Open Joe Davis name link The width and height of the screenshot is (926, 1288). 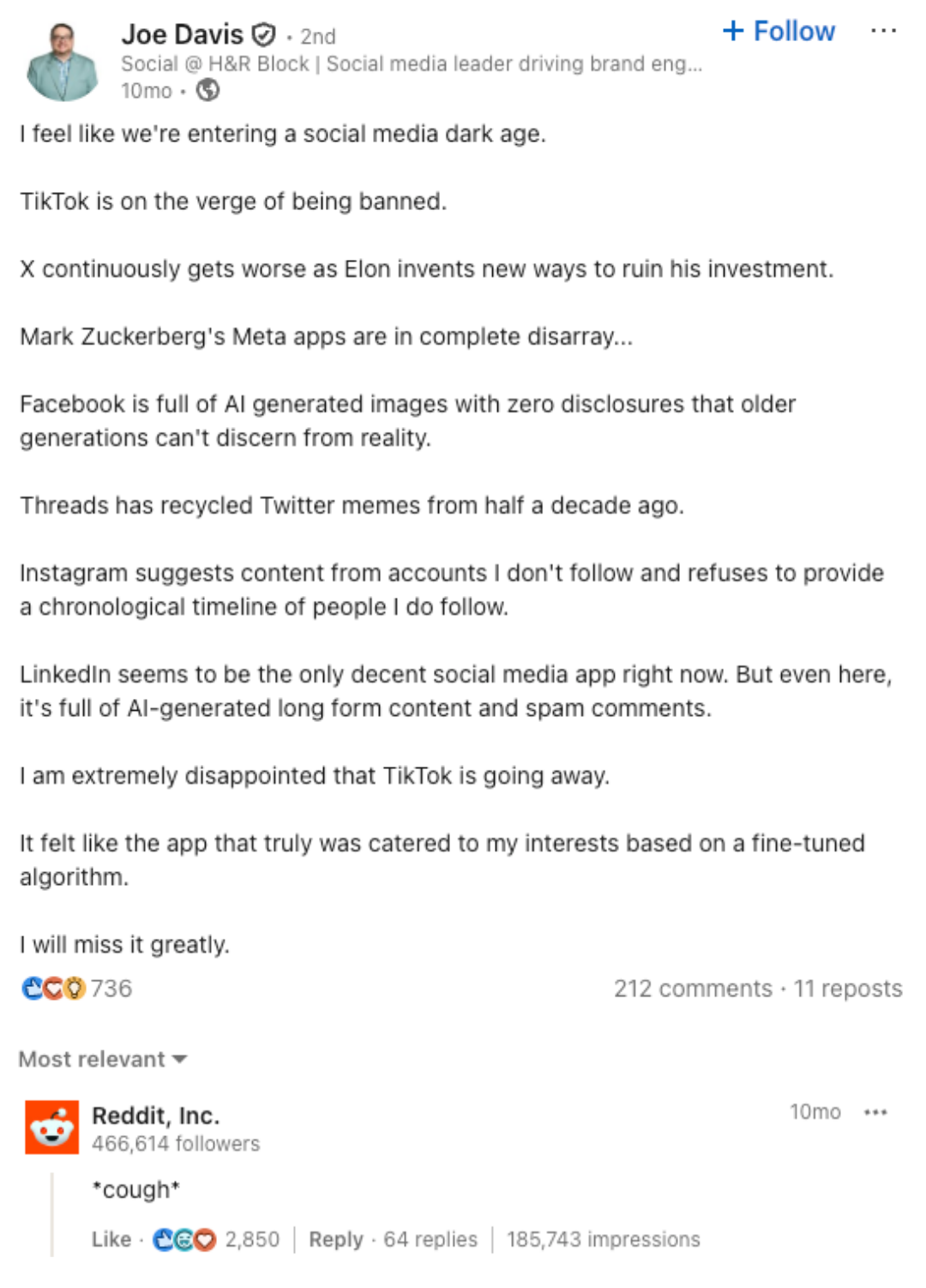(x=183, y=34)
